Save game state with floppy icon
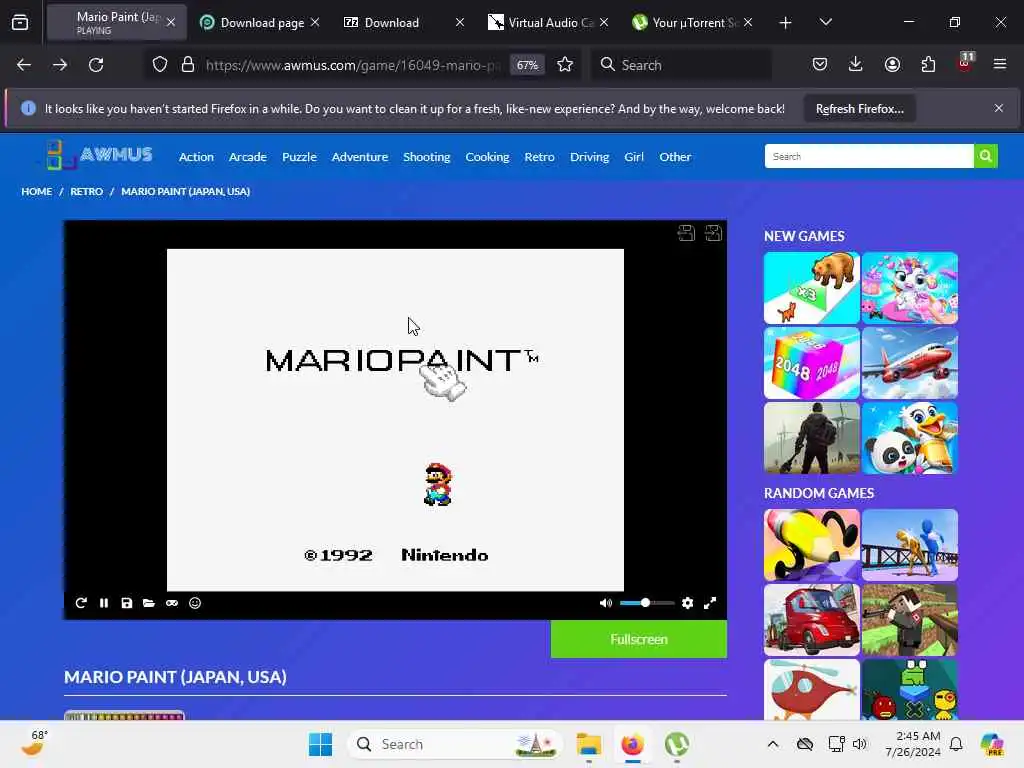Screen dimensions: 1024x768 pos(127,603)
